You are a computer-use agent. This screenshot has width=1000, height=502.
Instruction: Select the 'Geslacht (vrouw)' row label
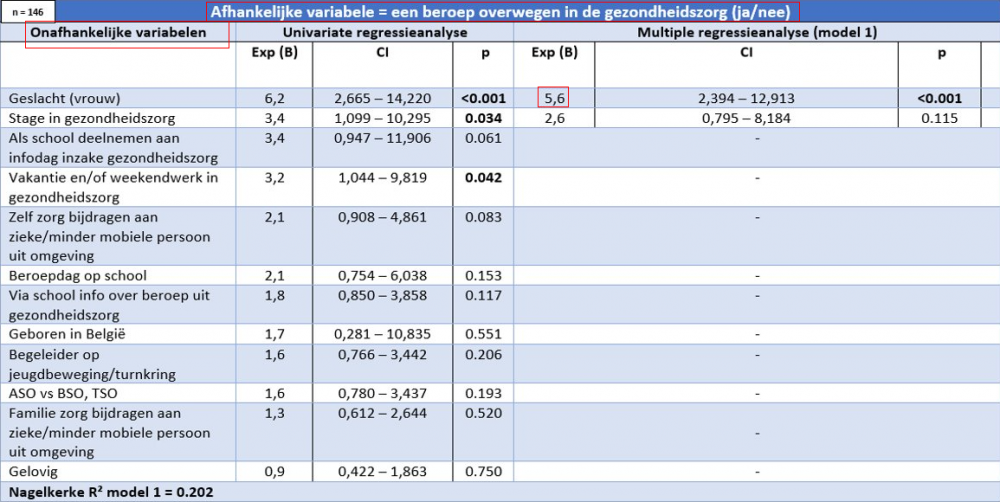(64, 98)
